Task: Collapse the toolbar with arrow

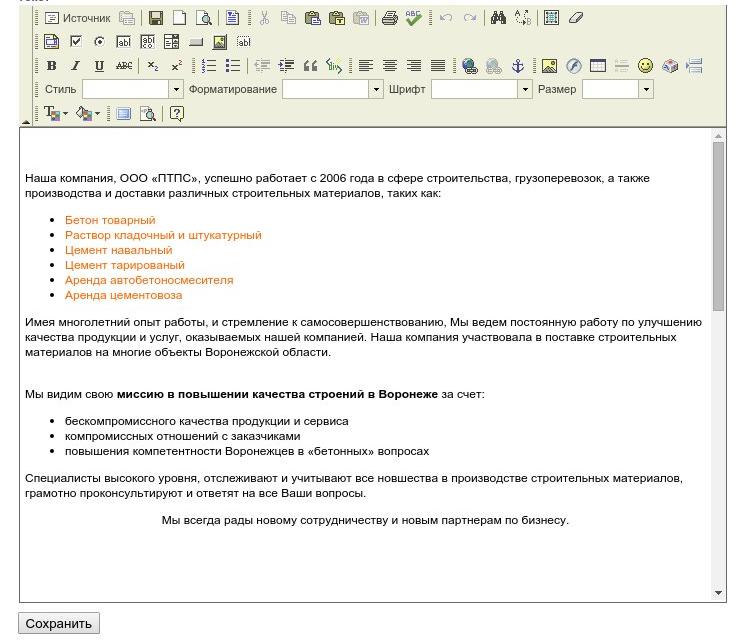Action: click(x=26, y=122)
